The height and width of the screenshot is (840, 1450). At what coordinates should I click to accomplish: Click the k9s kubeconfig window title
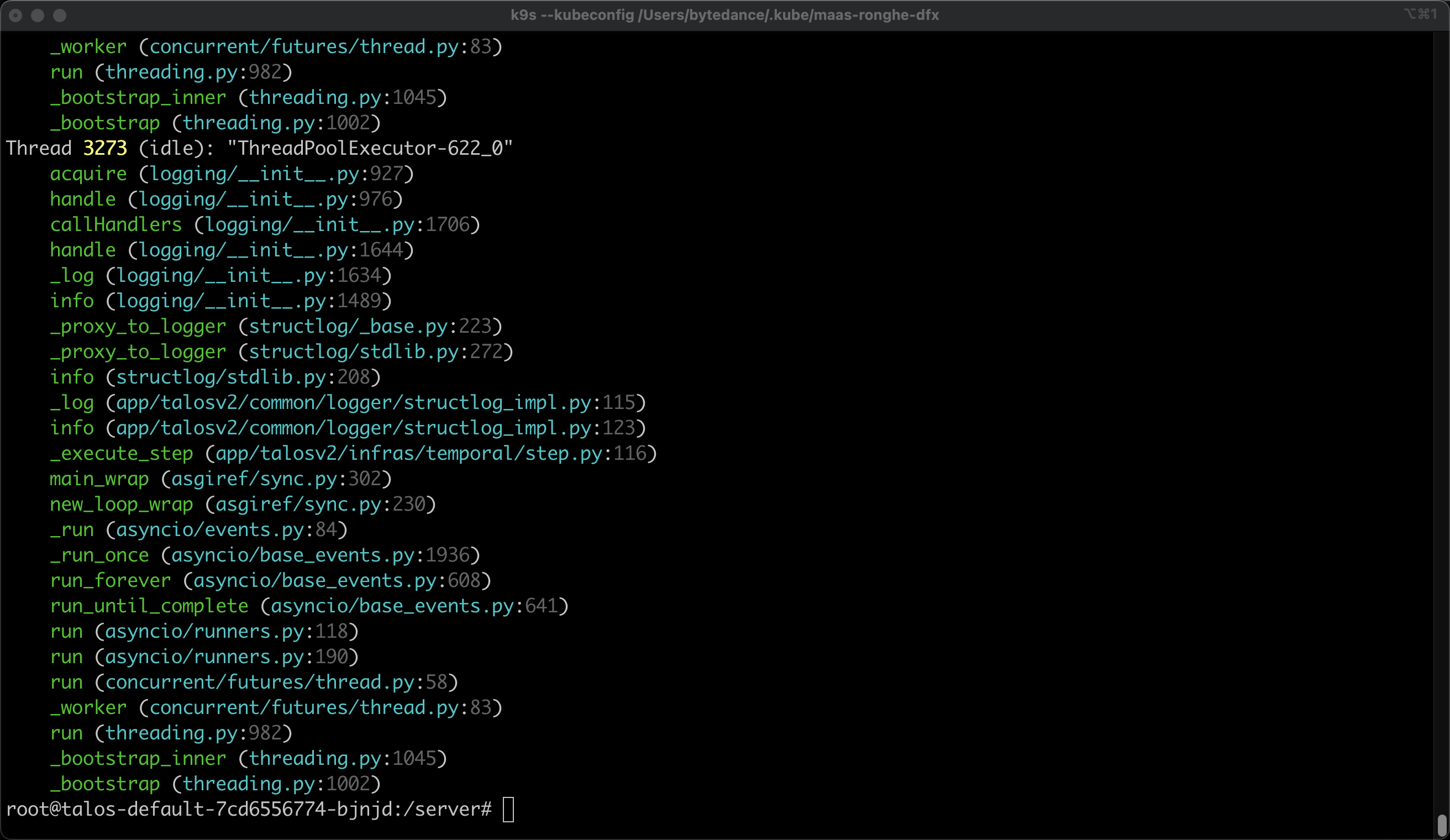(724, 15)
